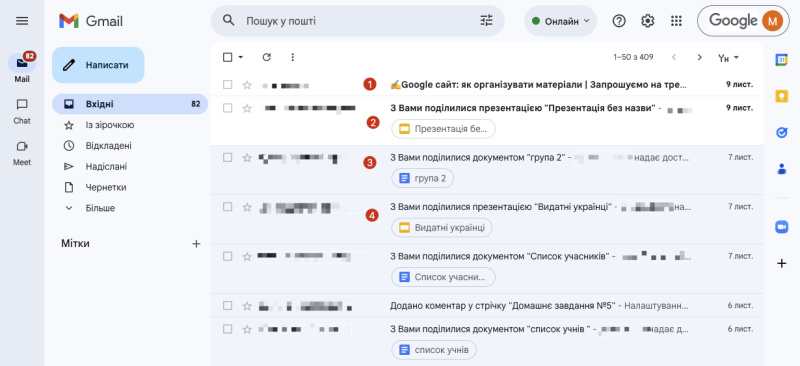Click the Пошук у пошті search field
The image size is (800, 366).
coord(357,21)
